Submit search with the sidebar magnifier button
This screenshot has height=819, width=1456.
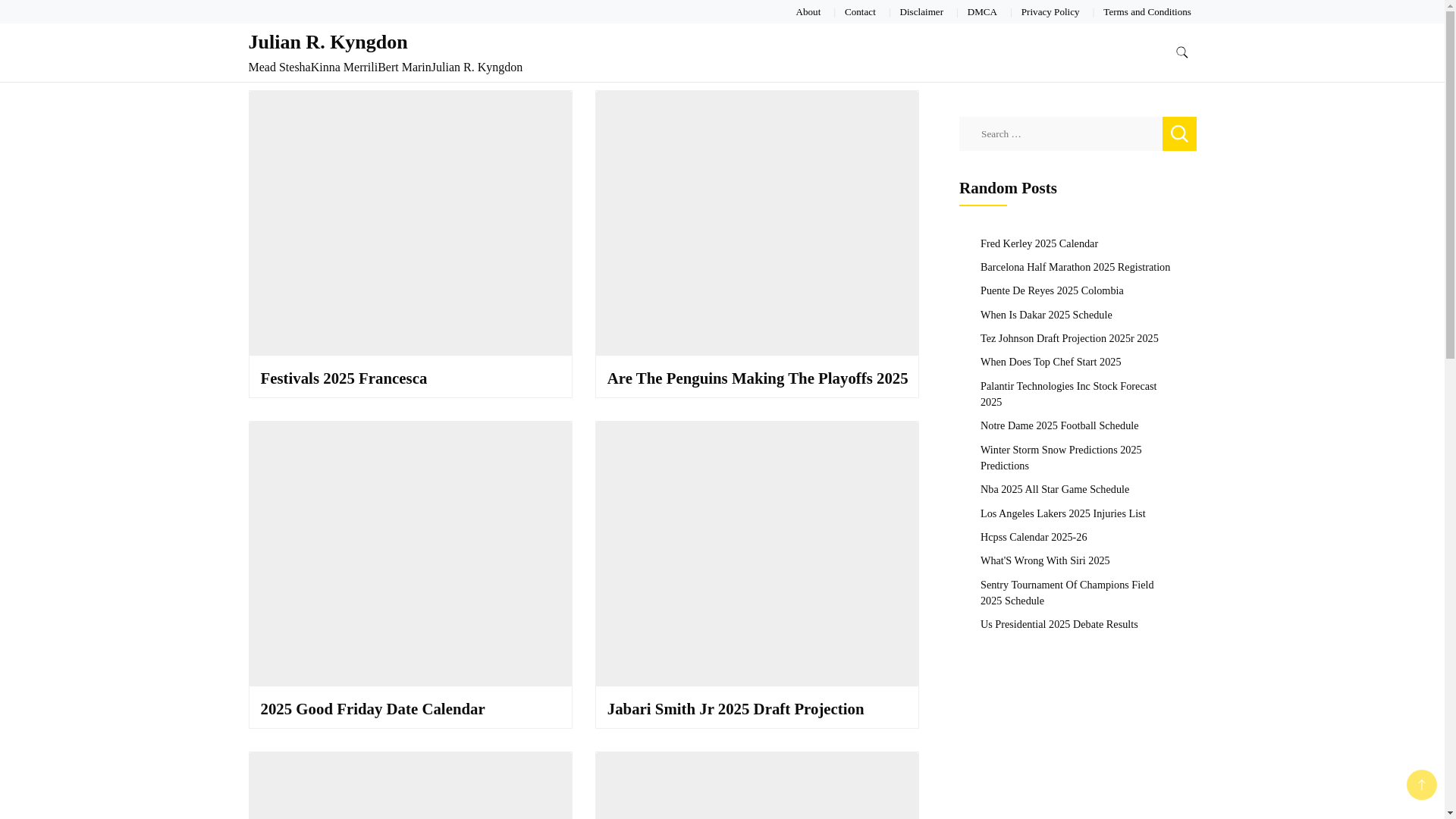tap(1179, 133)
